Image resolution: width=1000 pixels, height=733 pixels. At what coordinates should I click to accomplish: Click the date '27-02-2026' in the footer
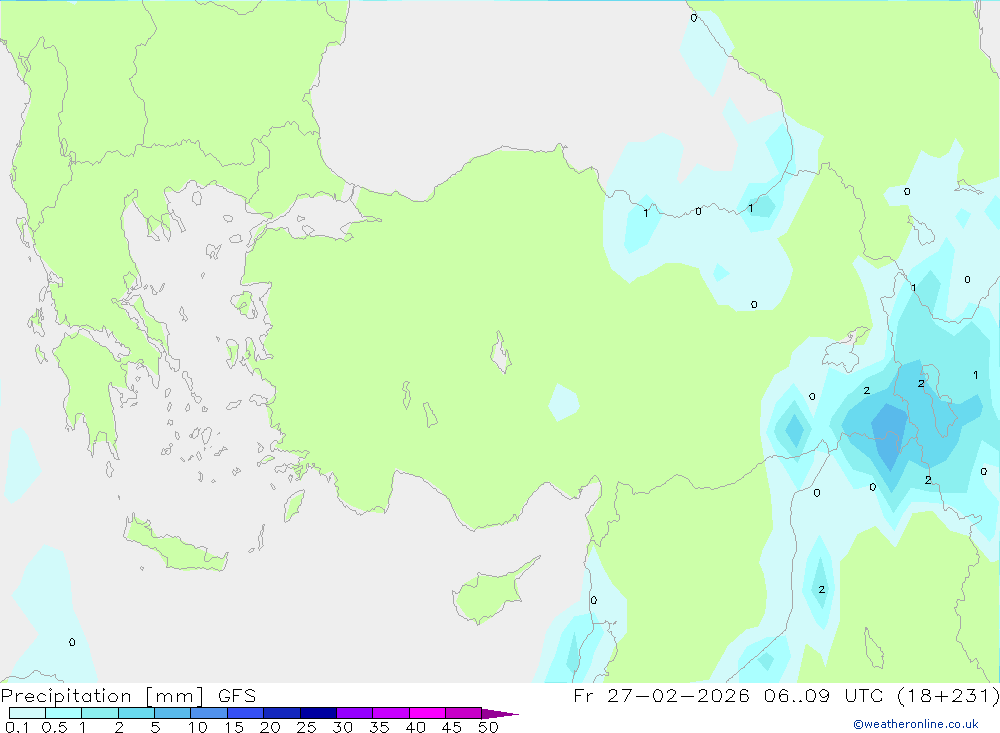click(678, 696)
